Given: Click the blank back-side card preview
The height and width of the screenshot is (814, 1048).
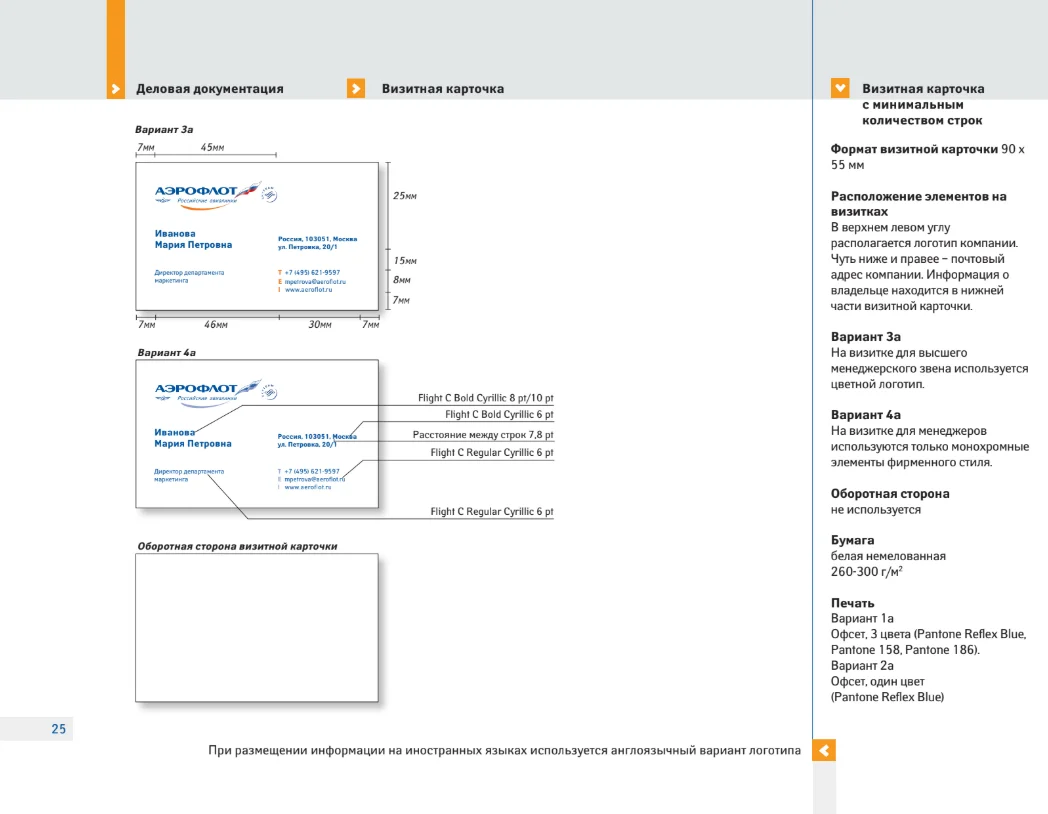Looking at the screenshot, I should (x=257, y=628).
